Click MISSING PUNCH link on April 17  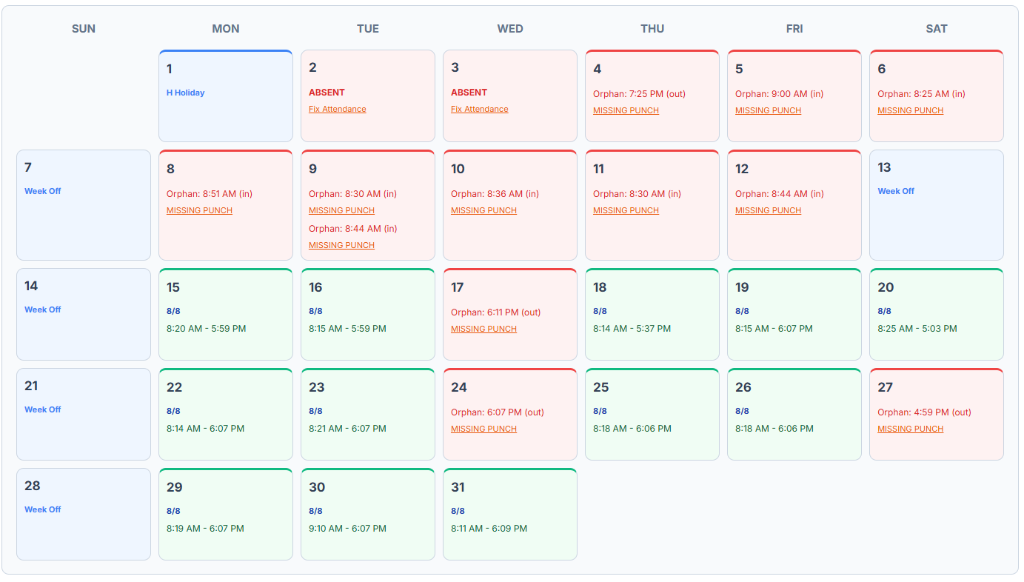pyautogui.click(x=483, y=328)
